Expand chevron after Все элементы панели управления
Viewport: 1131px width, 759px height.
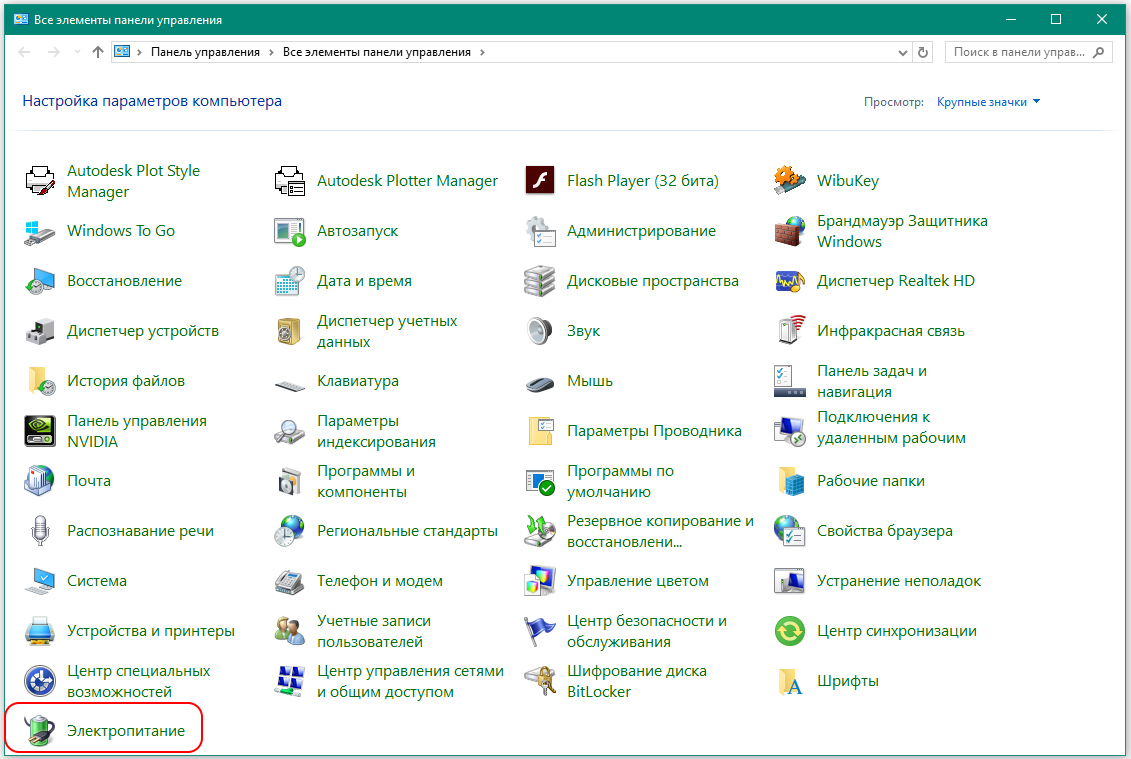click(x=482, y=52)
